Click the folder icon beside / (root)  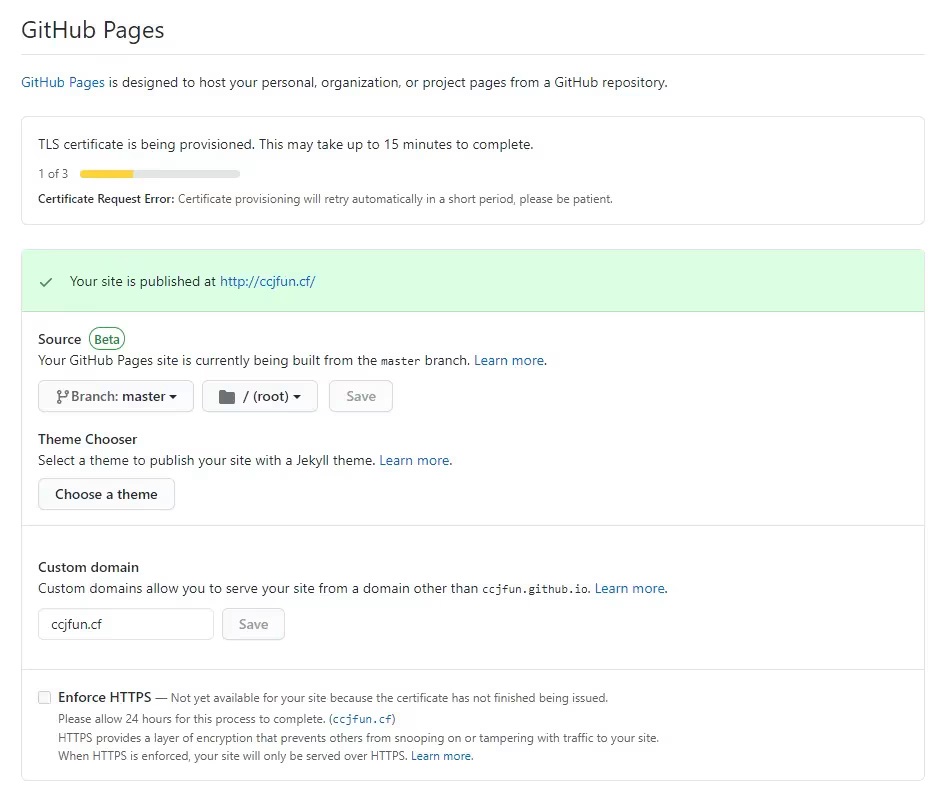point(226,397)
